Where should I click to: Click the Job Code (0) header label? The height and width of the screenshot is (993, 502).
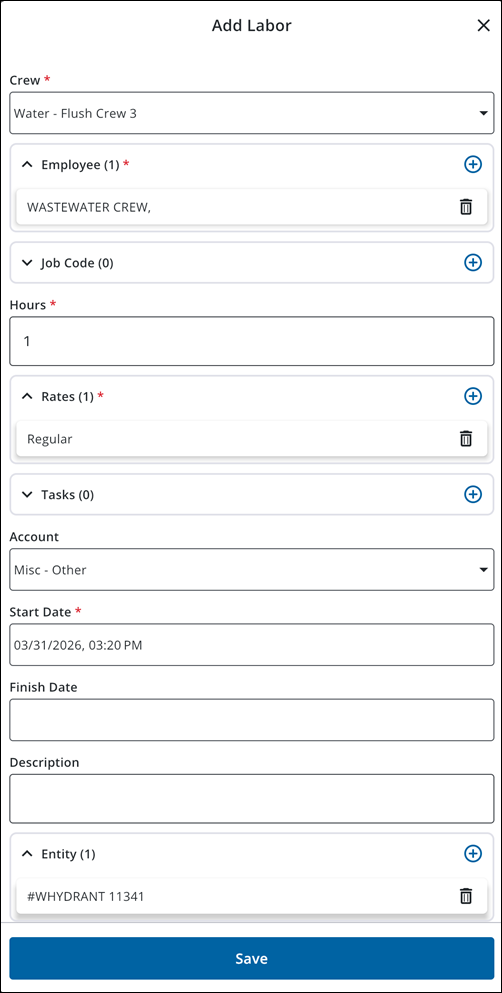click(77, 263)
